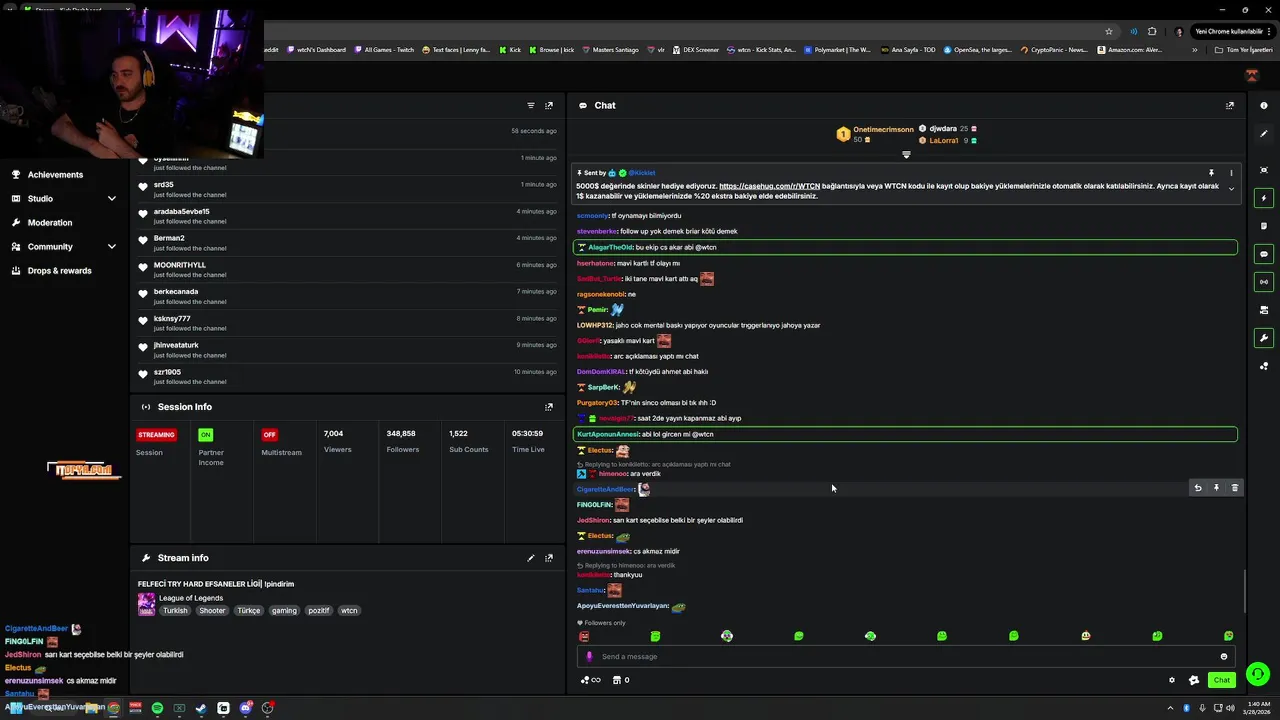1280x720 pixels.
Task: Open the green support headset bubble
Action: tap(1258, 674)
